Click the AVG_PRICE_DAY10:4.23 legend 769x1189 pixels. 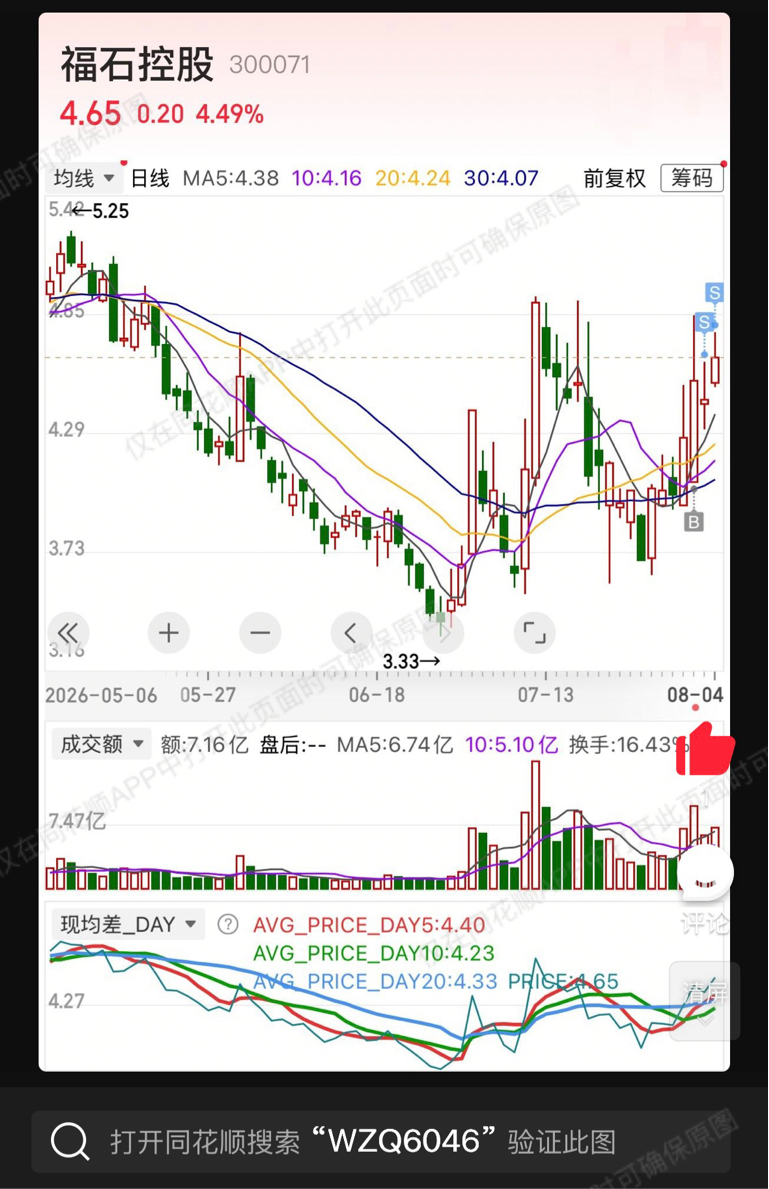coord(373,953)
